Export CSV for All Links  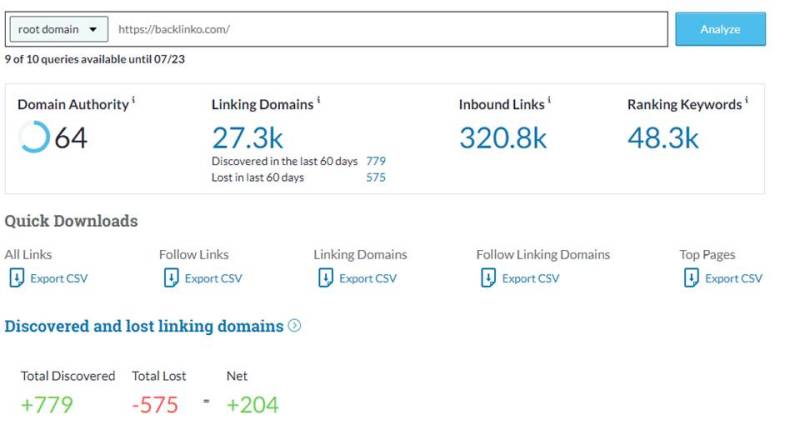pyautogui.click(x=59, y=279)
